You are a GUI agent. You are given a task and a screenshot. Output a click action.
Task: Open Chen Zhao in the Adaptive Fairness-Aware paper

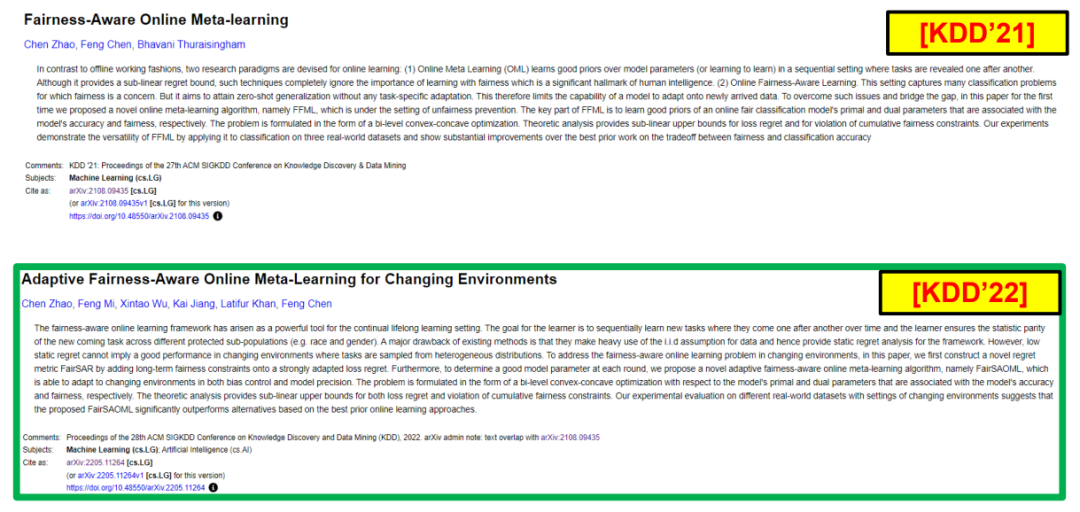coord(47,304)
